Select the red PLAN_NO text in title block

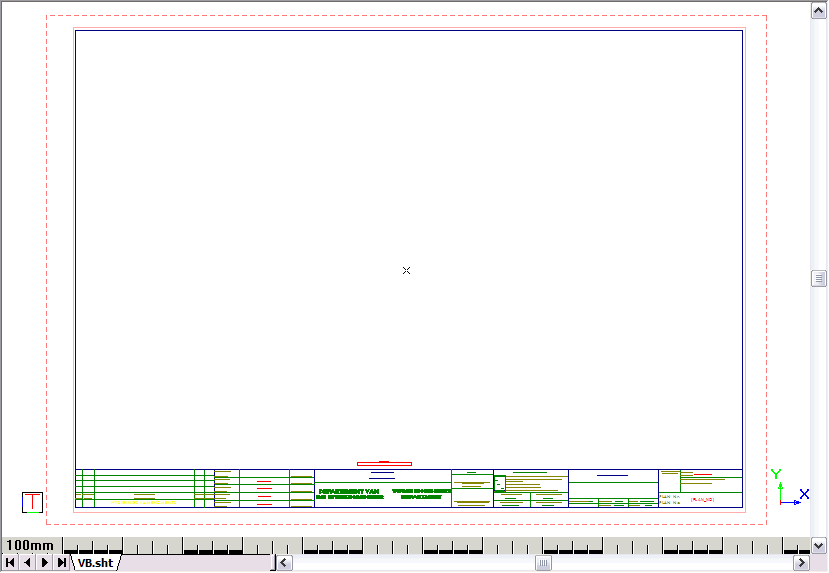click(702, 498)
